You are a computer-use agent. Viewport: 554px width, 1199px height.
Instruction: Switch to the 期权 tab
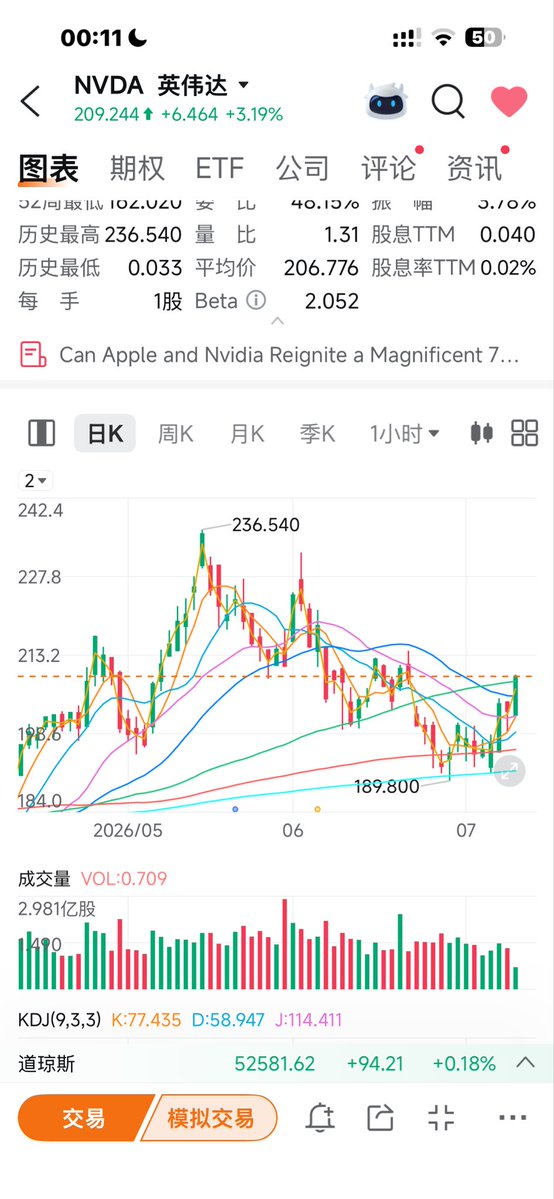(137, 168)
